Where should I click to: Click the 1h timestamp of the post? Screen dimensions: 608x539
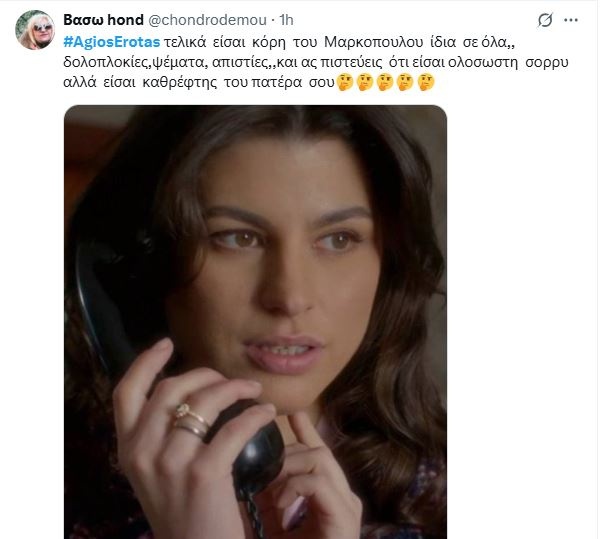point(287,20)
